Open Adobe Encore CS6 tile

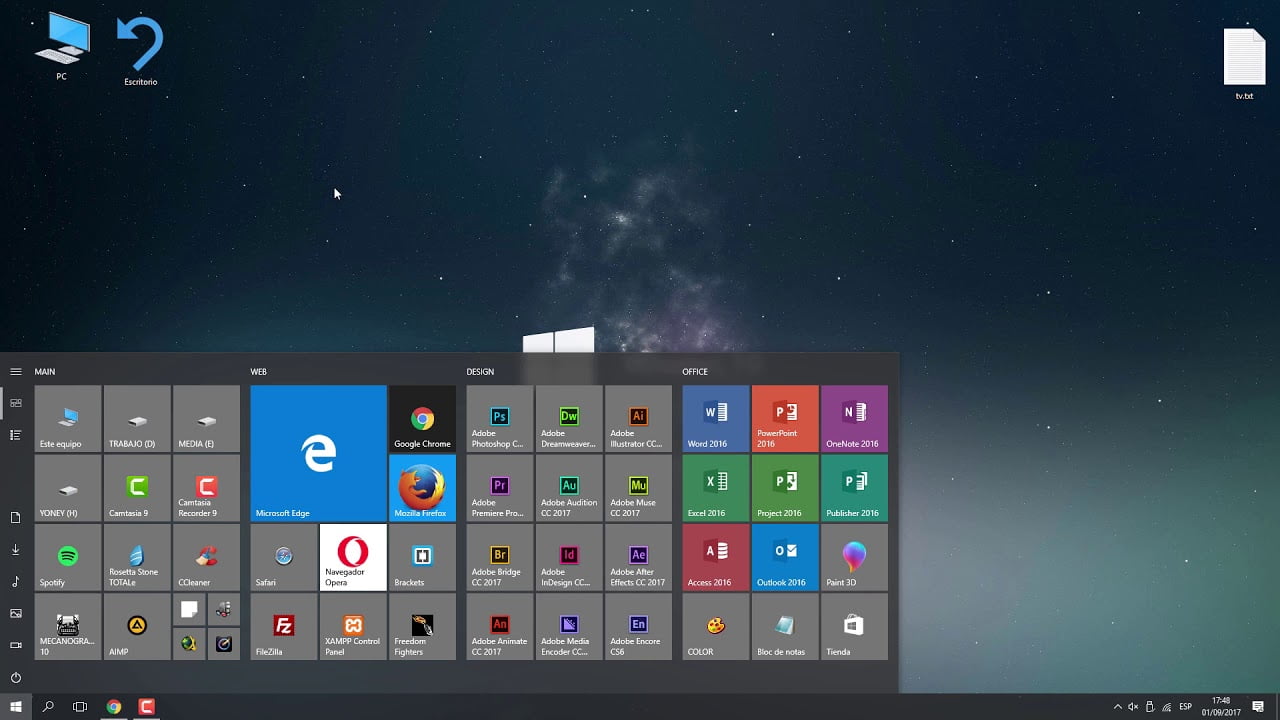click(638, 626)
